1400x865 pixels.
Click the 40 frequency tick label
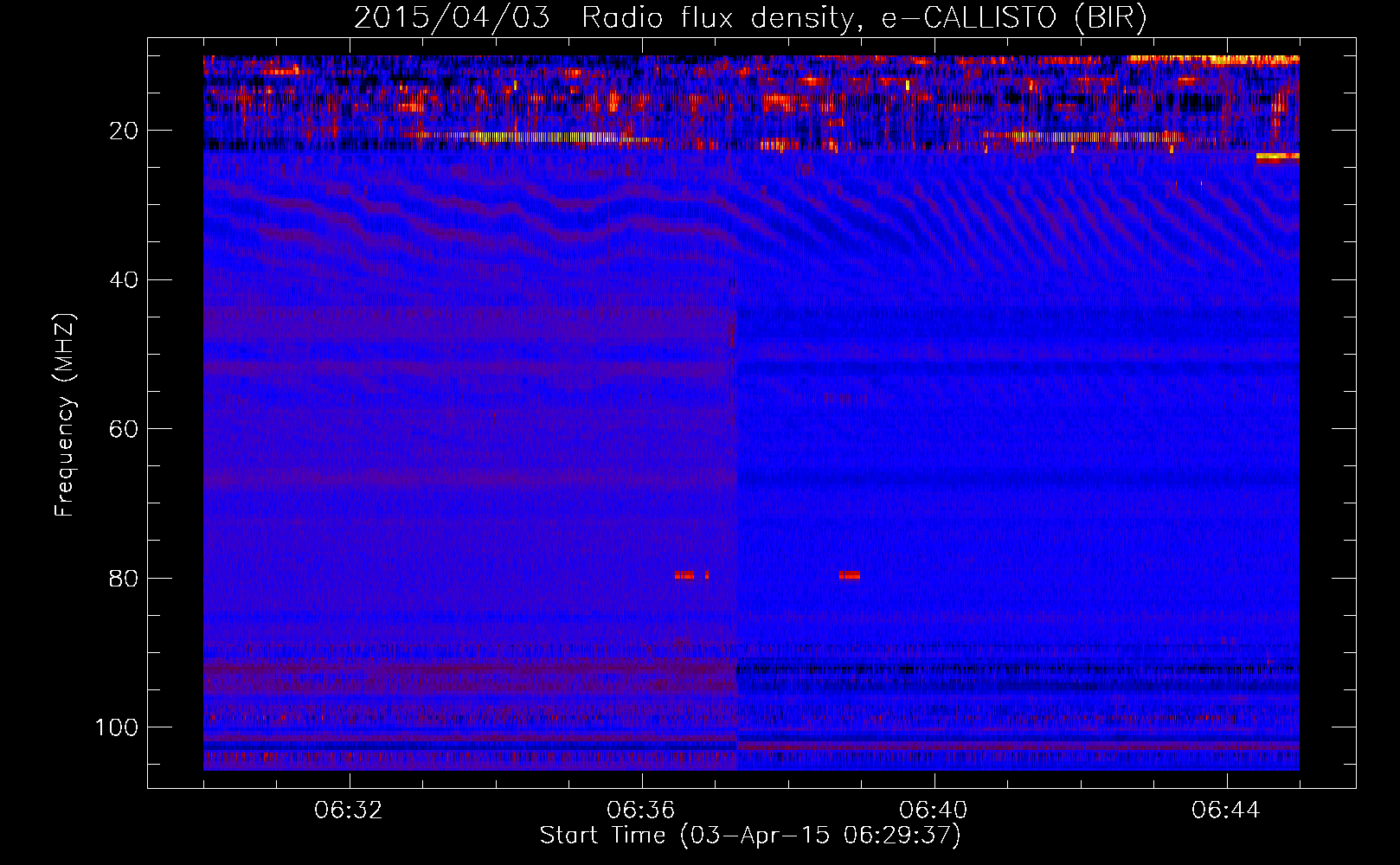coord(125,280)
